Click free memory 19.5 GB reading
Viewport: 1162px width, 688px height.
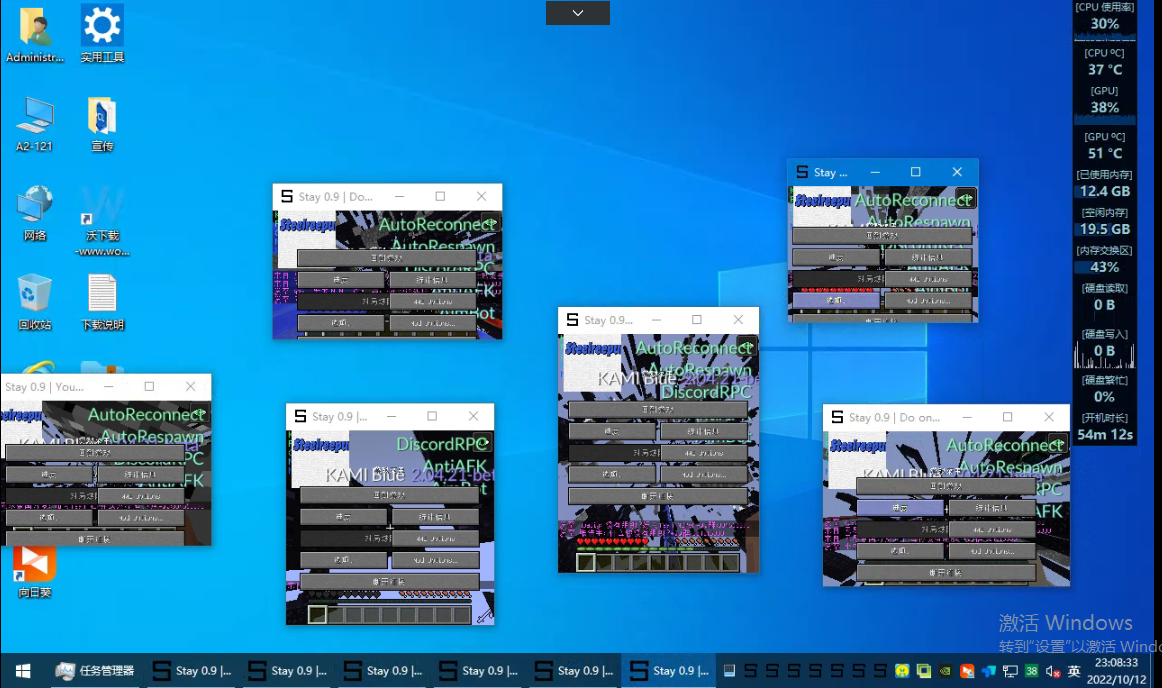[1104, 229]
